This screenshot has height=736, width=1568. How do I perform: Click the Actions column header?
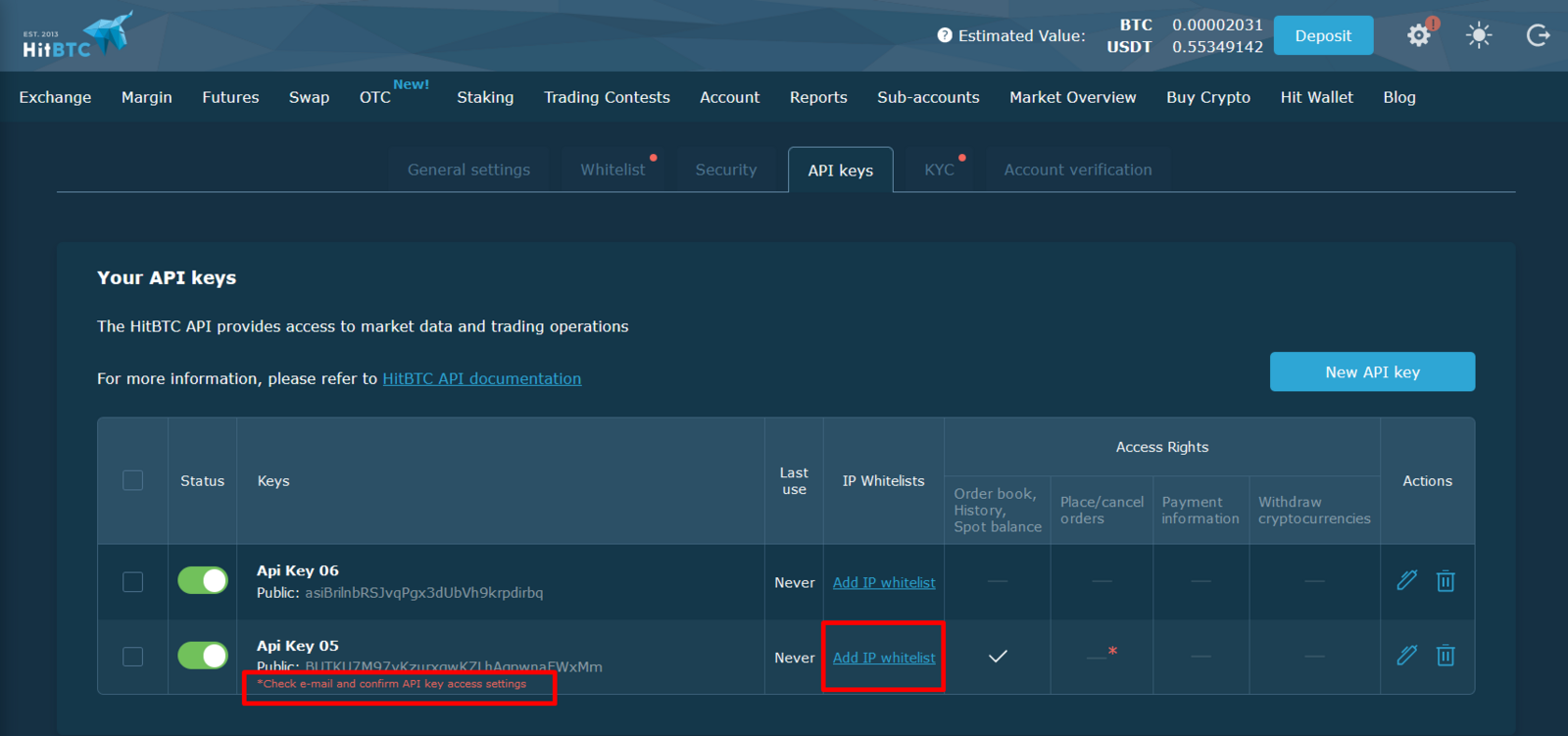tap(1427, 481)
